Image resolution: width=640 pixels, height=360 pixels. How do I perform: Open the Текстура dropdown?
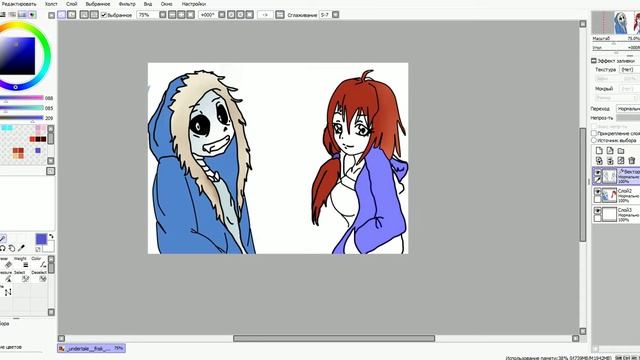pos(630,70)
